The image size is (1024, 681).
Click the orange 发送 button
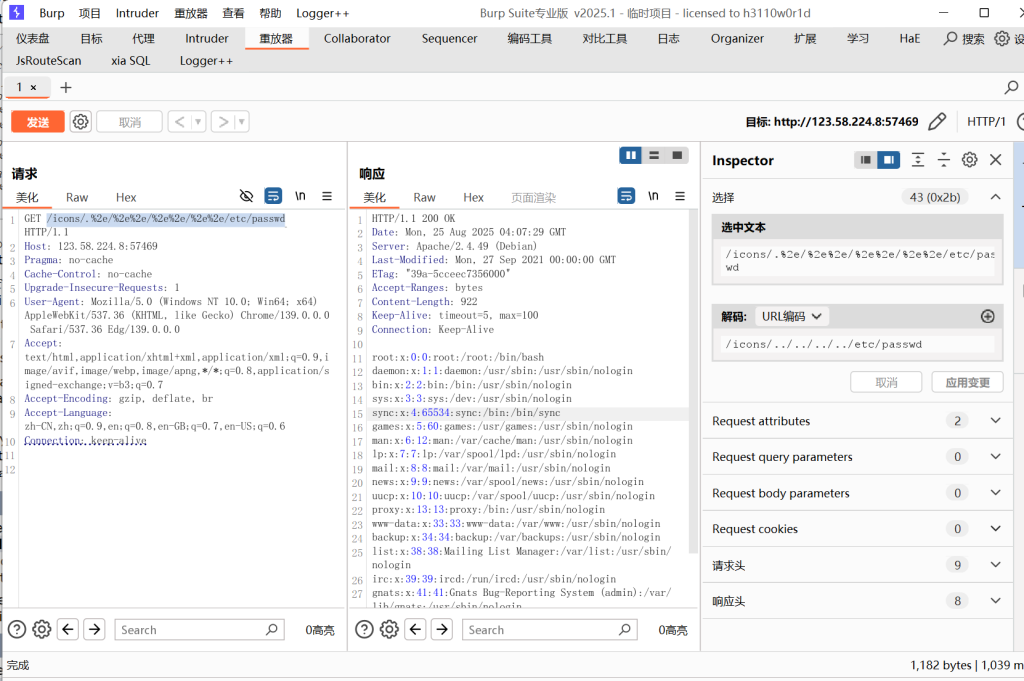[38, 121]
